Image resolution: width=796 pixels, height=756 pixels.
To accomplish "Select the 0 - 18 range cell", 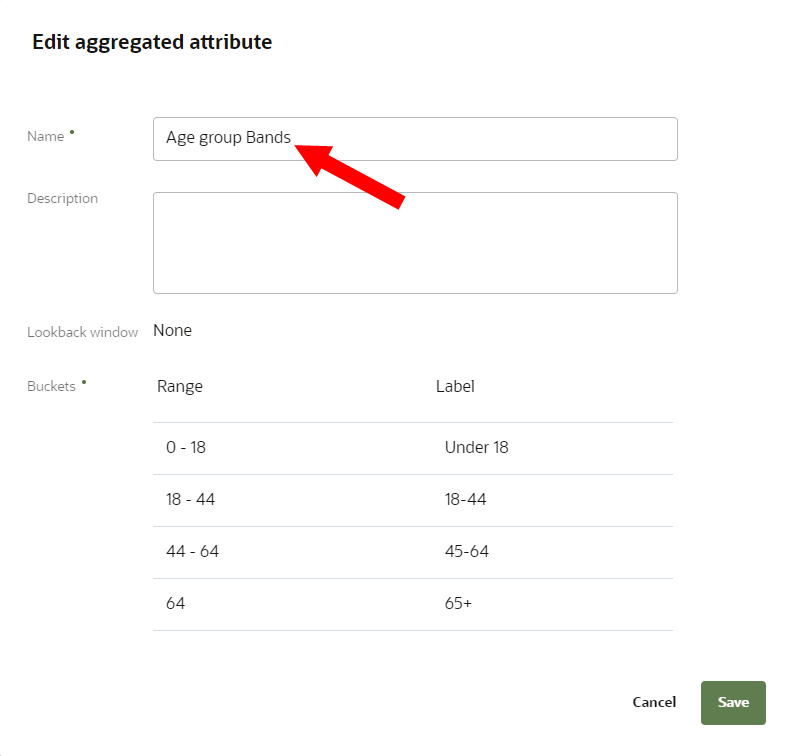I will [186, 448].
